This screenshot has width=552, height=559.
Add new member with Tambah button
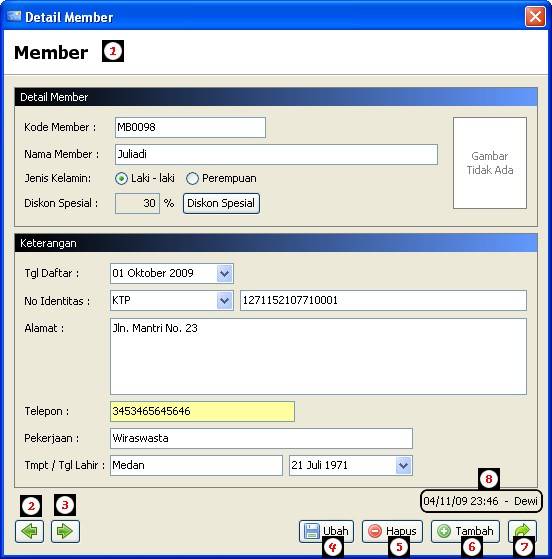pos(465,531)
